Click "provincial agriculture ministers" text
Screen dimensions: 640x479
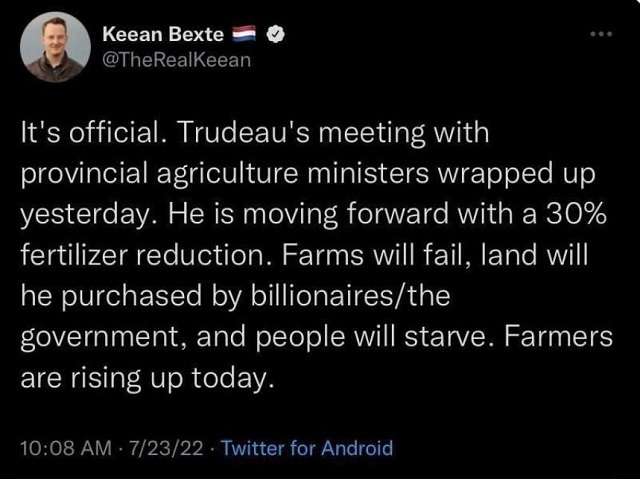tap(225, 175)
